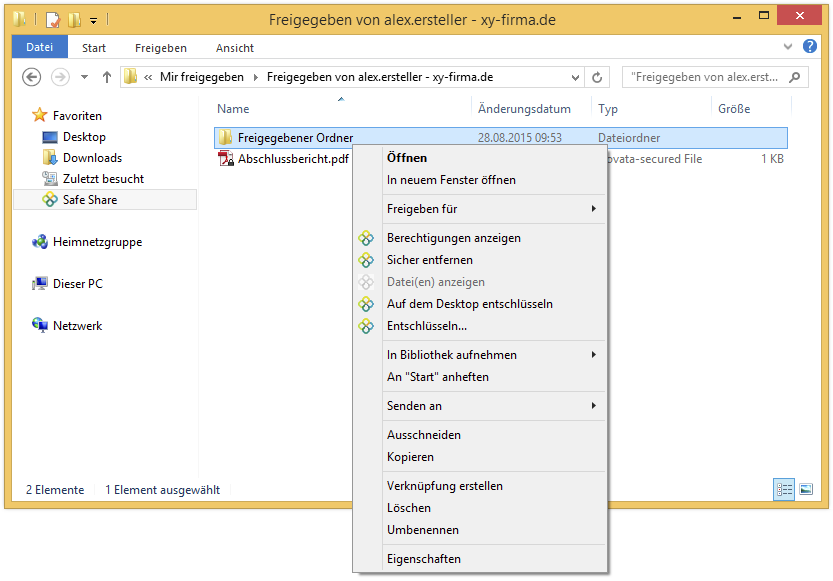
Task: Switch to details view icon in status bar
Action: 784,489
